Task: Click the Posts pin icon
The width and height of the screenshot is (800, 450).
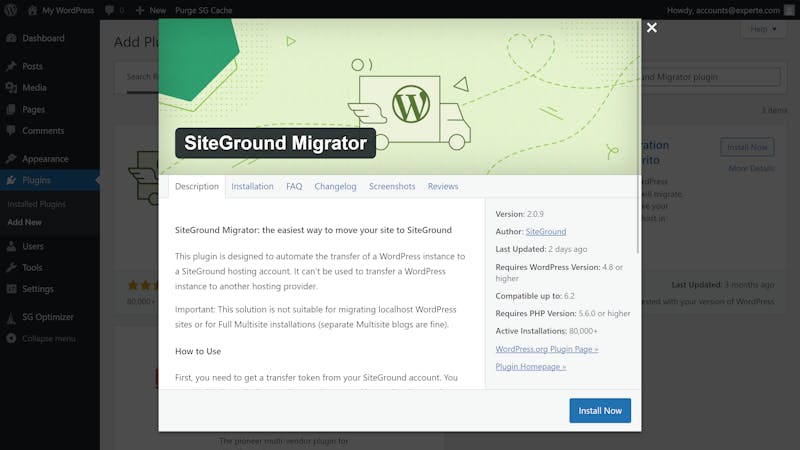Action: pyautogui.click(x=11, y=66)
